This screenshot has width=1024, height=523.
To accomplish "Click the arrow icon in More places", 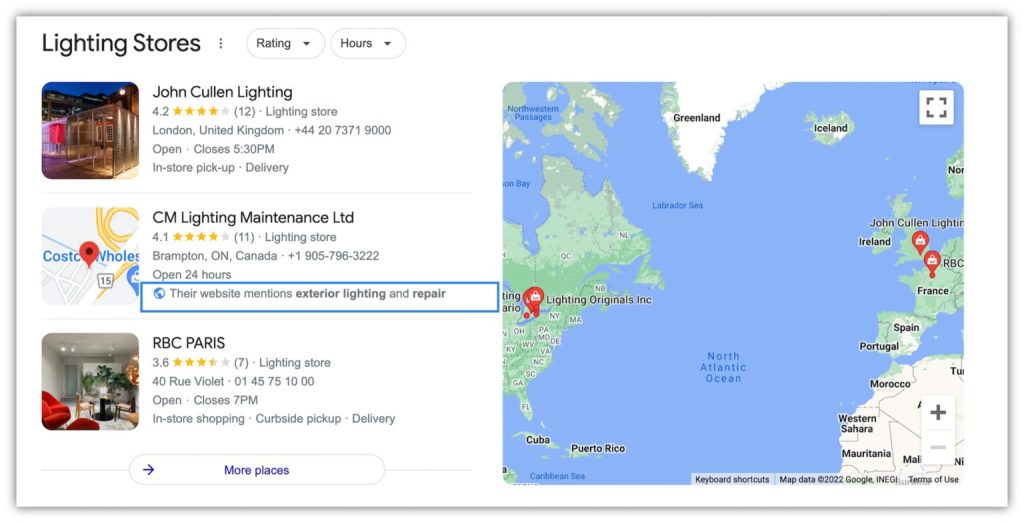I will [149, 470].
